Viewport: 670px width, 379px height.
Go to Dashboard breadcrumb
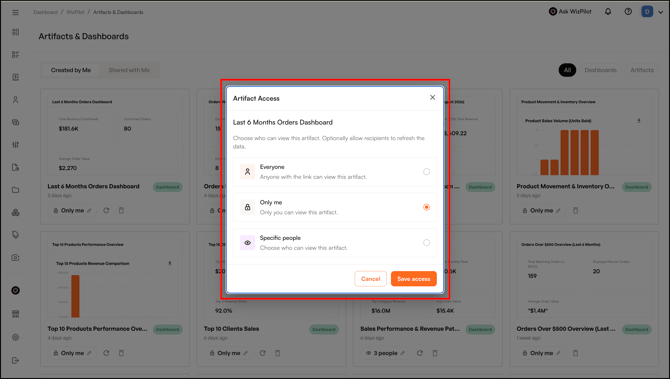45,12
